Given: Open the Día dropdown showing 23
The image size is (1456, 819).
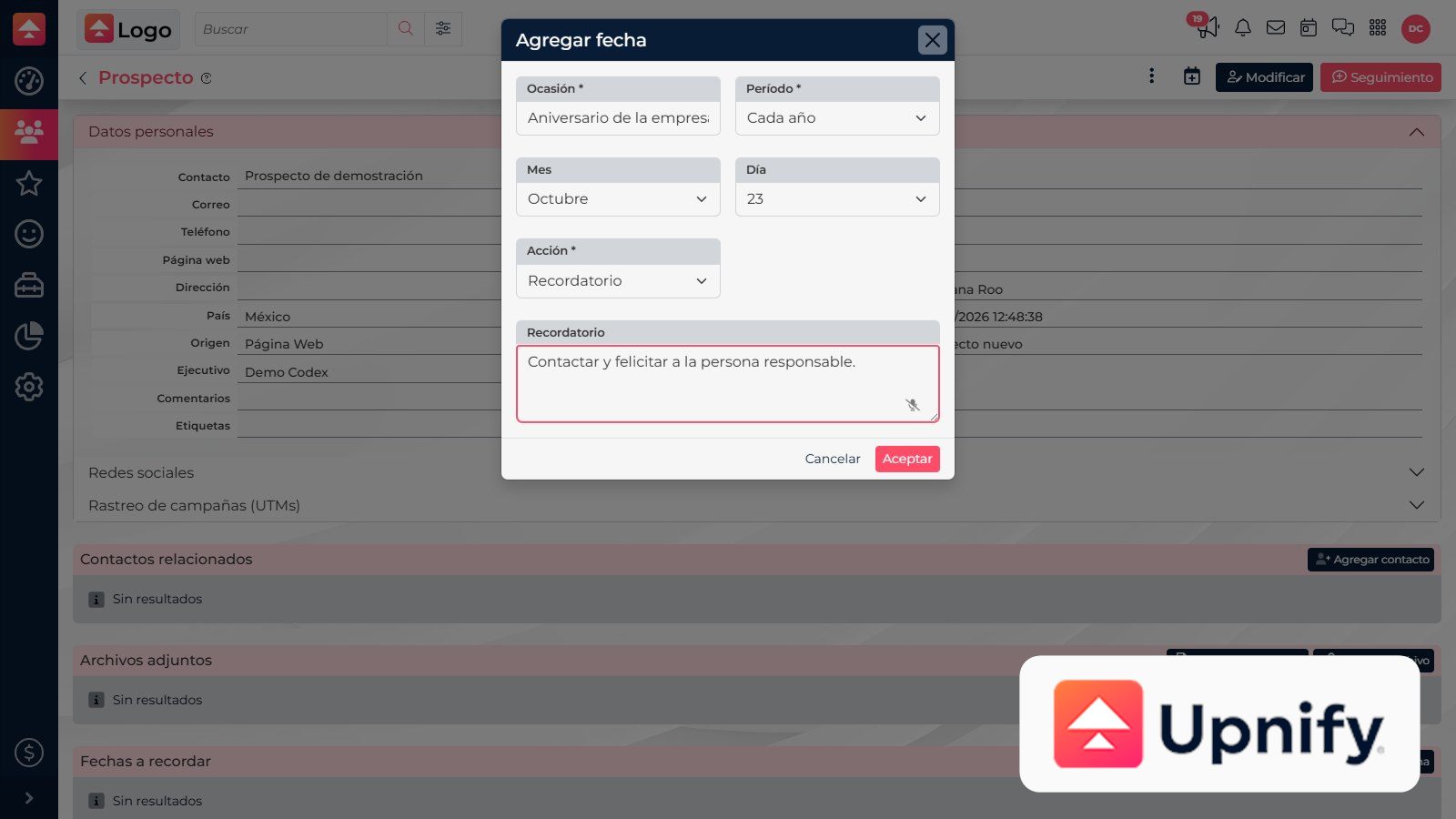Looking at the screenshot, I should coord(837,199).
